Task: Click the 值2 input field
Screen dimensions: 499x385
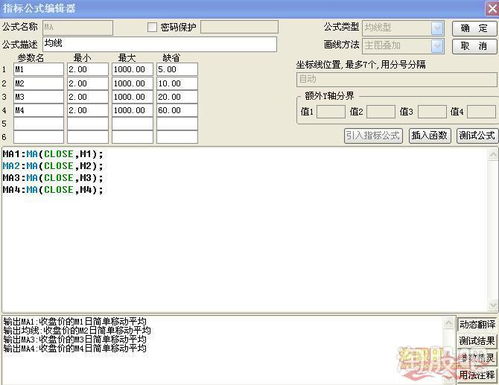Action: tap(381, 112)
